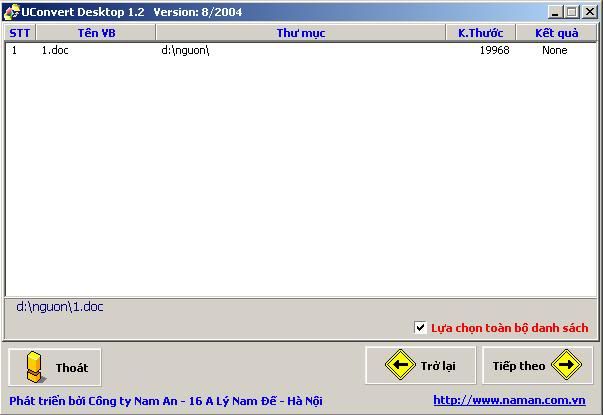Select the 1.doc file row

pyautogui.click(x=301, y=50)
